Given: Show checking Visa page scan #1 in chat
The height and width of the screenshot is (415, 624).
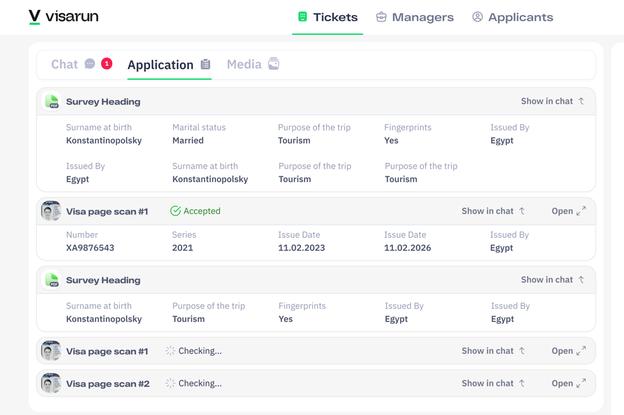Looking at the screenshot, I should pos(493,351).
